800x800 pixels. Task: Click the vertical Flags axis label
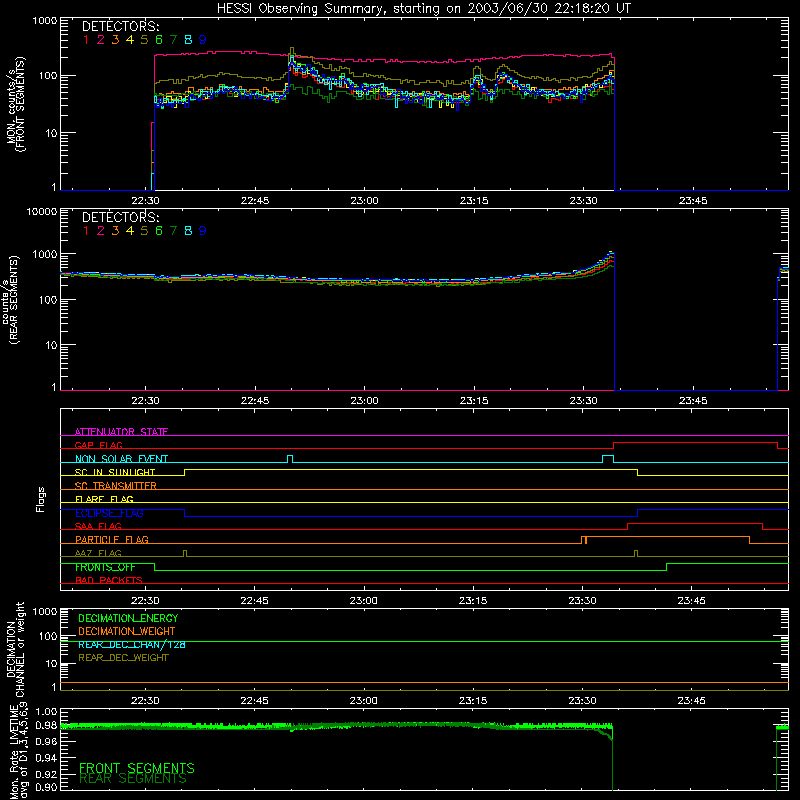click(x=41, y=499)
